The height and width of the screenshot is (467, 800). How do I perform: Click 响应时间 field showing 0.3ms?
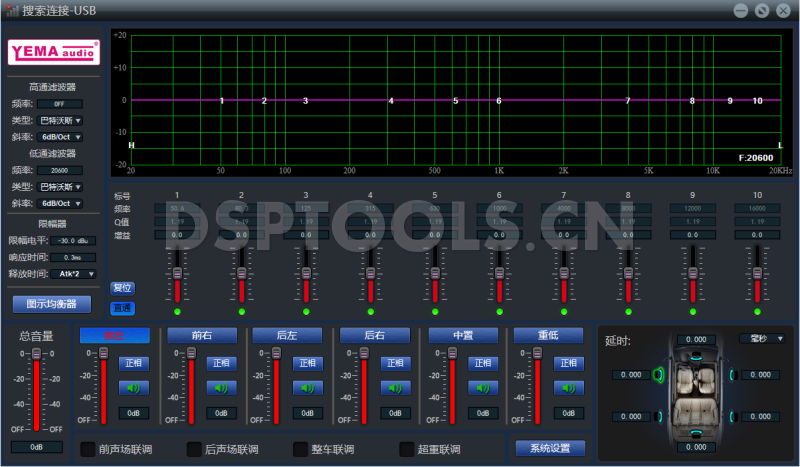(73, 258)
